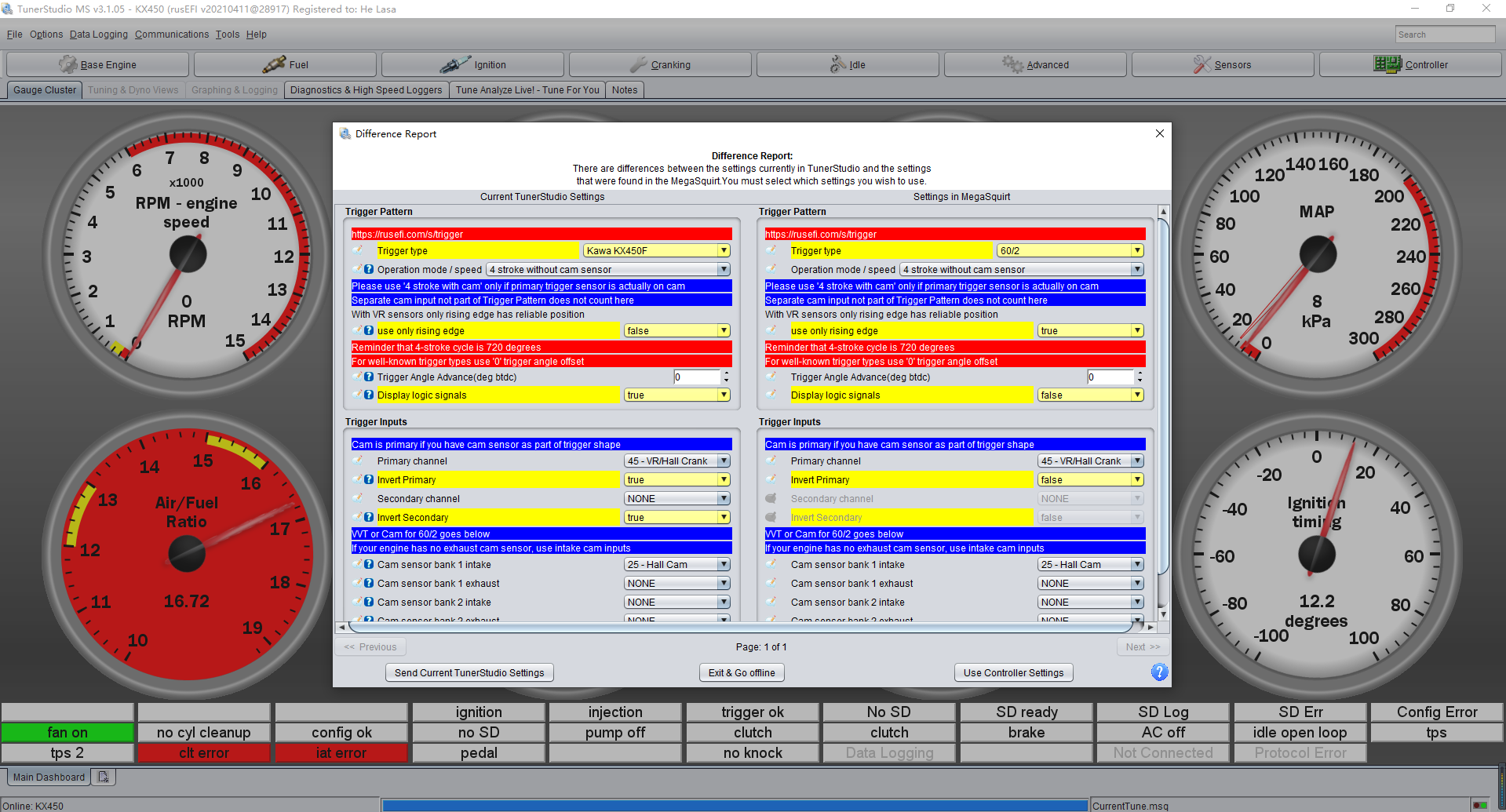Click the Search field in menu bar

click(1446, 34)
